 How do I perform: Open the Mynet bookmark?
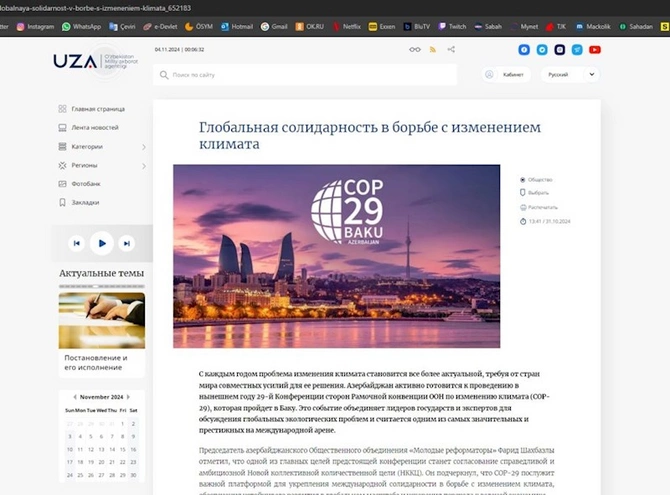(524, 27)
